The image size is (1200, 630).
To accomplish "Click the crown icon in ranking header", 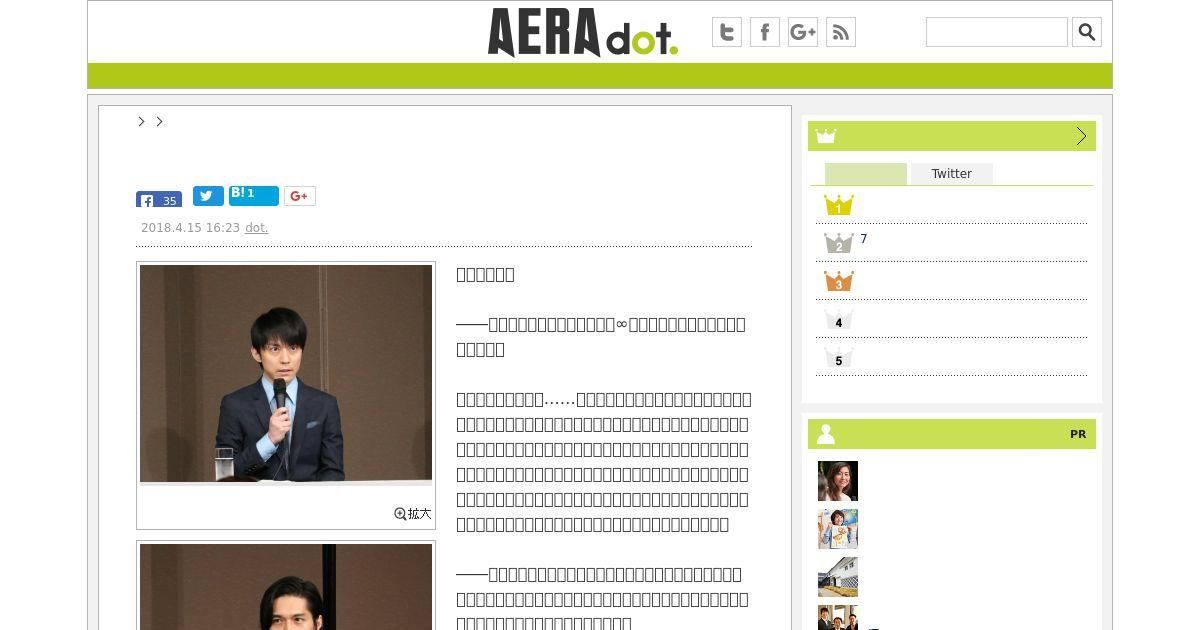I will pos(826,136).
